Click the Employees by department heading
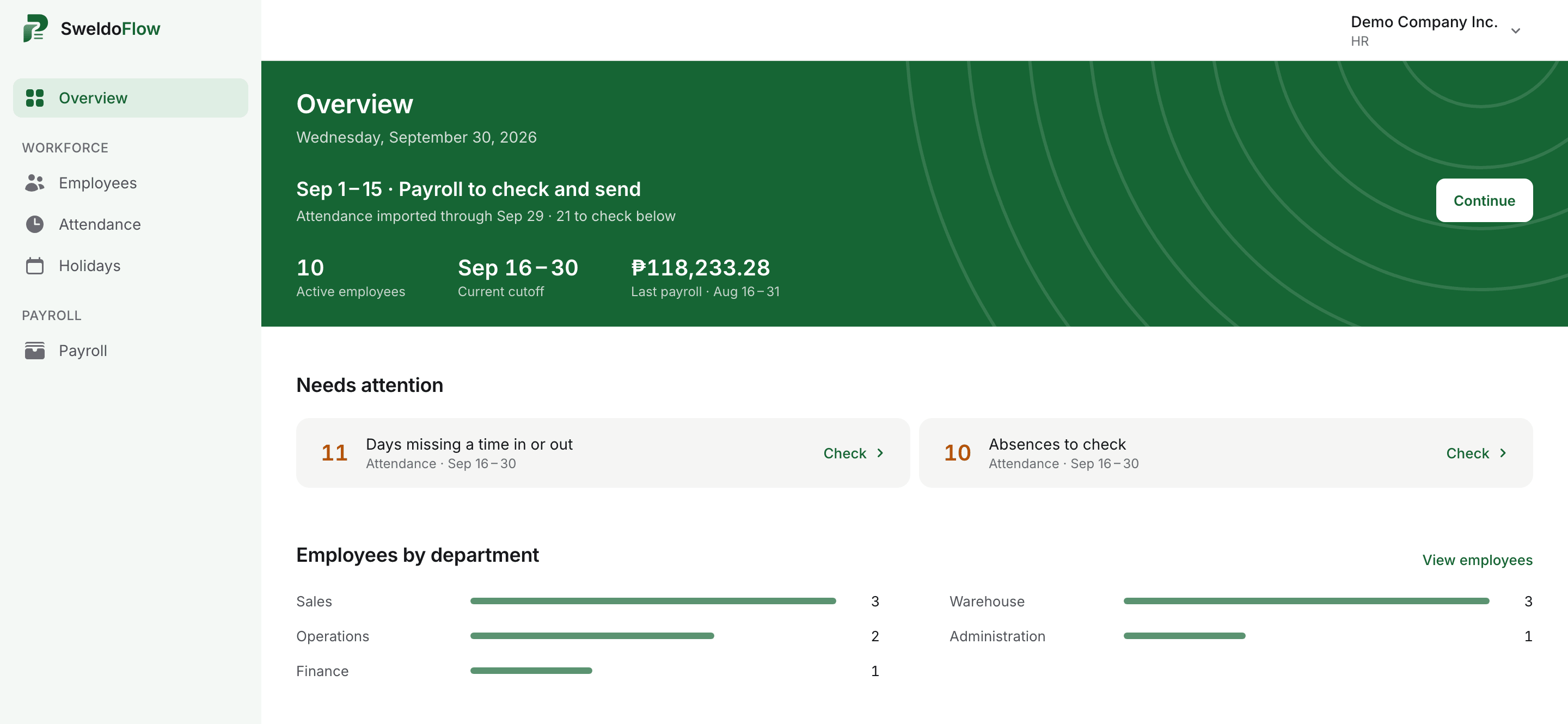The height and width of the screenshot is (724, 1568). click(417, 555)
